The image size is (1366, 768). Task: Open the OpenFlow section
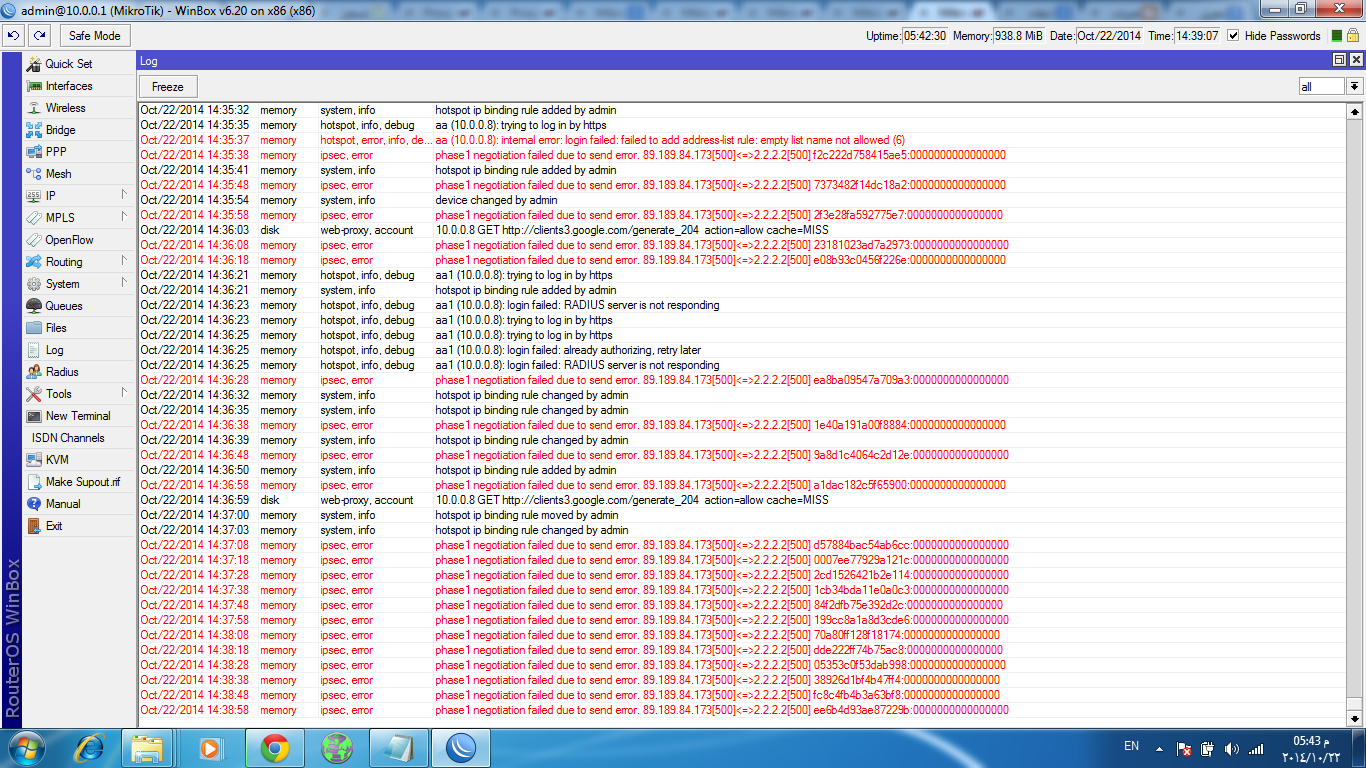[x=79, y=240]
